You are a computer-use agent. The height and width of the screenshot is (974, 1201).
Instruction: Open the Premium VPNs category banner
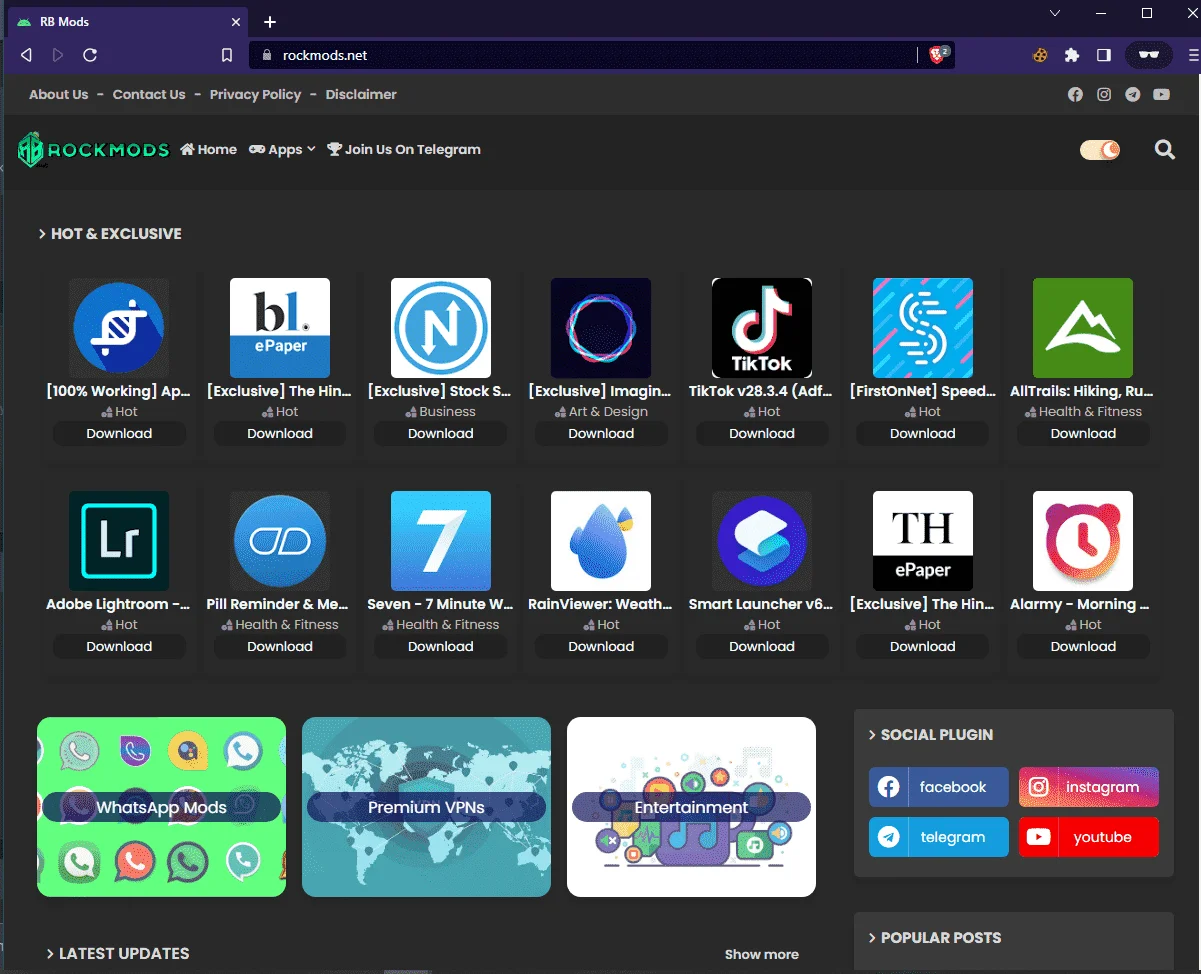pyautogui.click(x=426, y=807)
